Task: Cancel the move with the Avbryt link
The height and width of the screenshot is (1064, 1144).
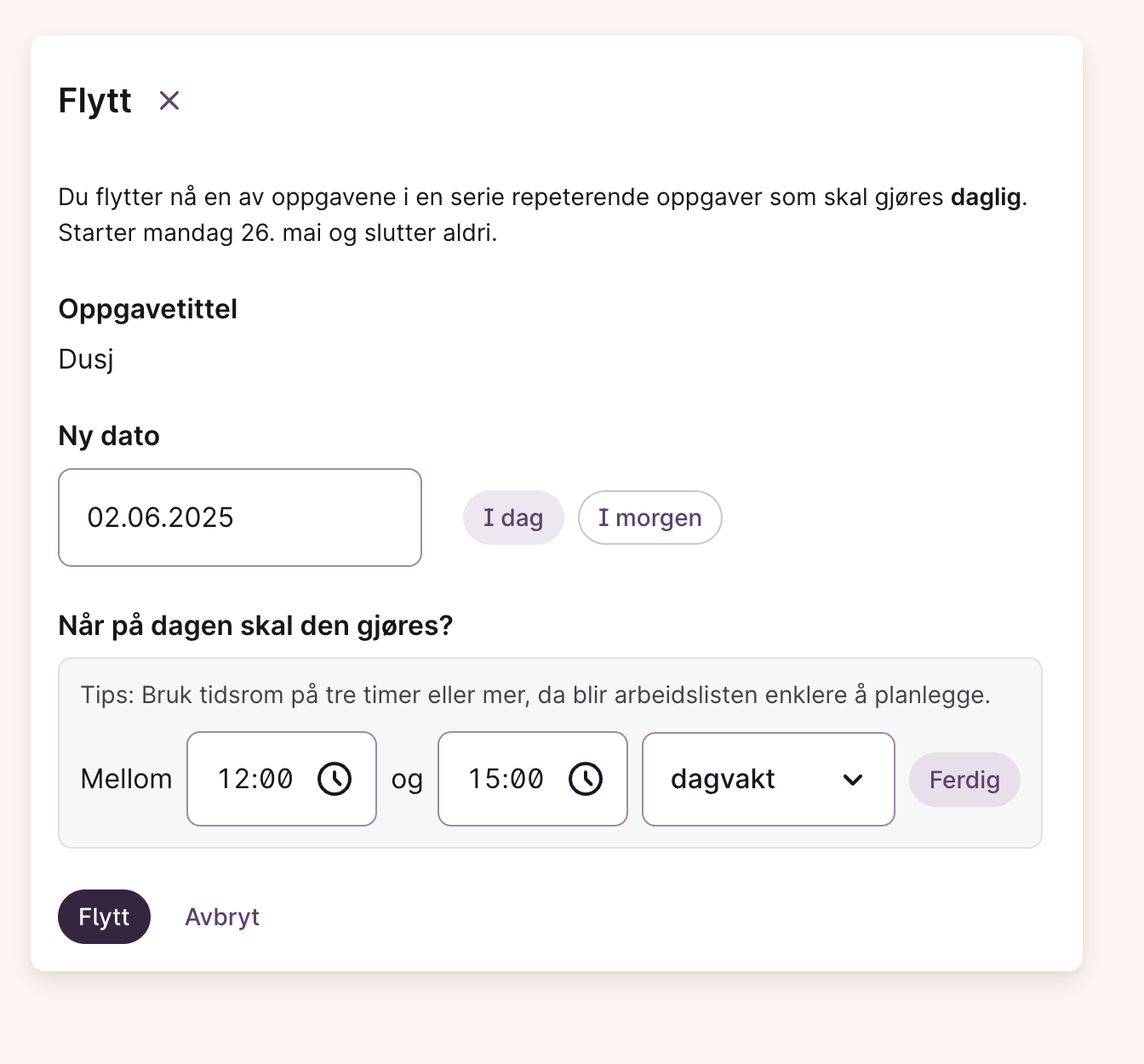Action: tap(222, 917)
